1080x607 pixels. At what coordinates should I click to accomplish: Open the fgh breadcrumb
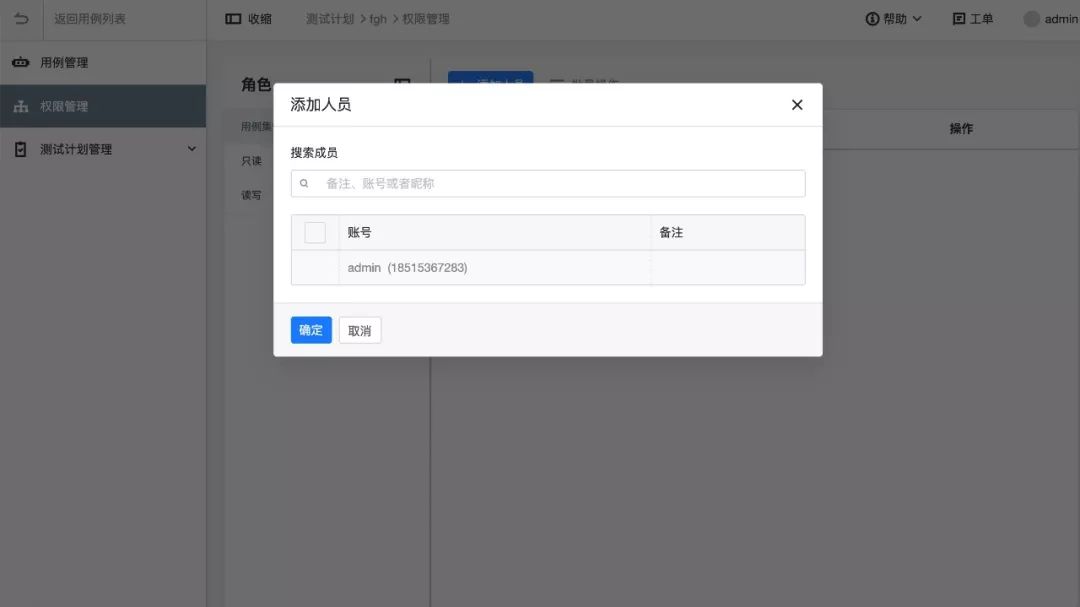[x=378, y=19]
